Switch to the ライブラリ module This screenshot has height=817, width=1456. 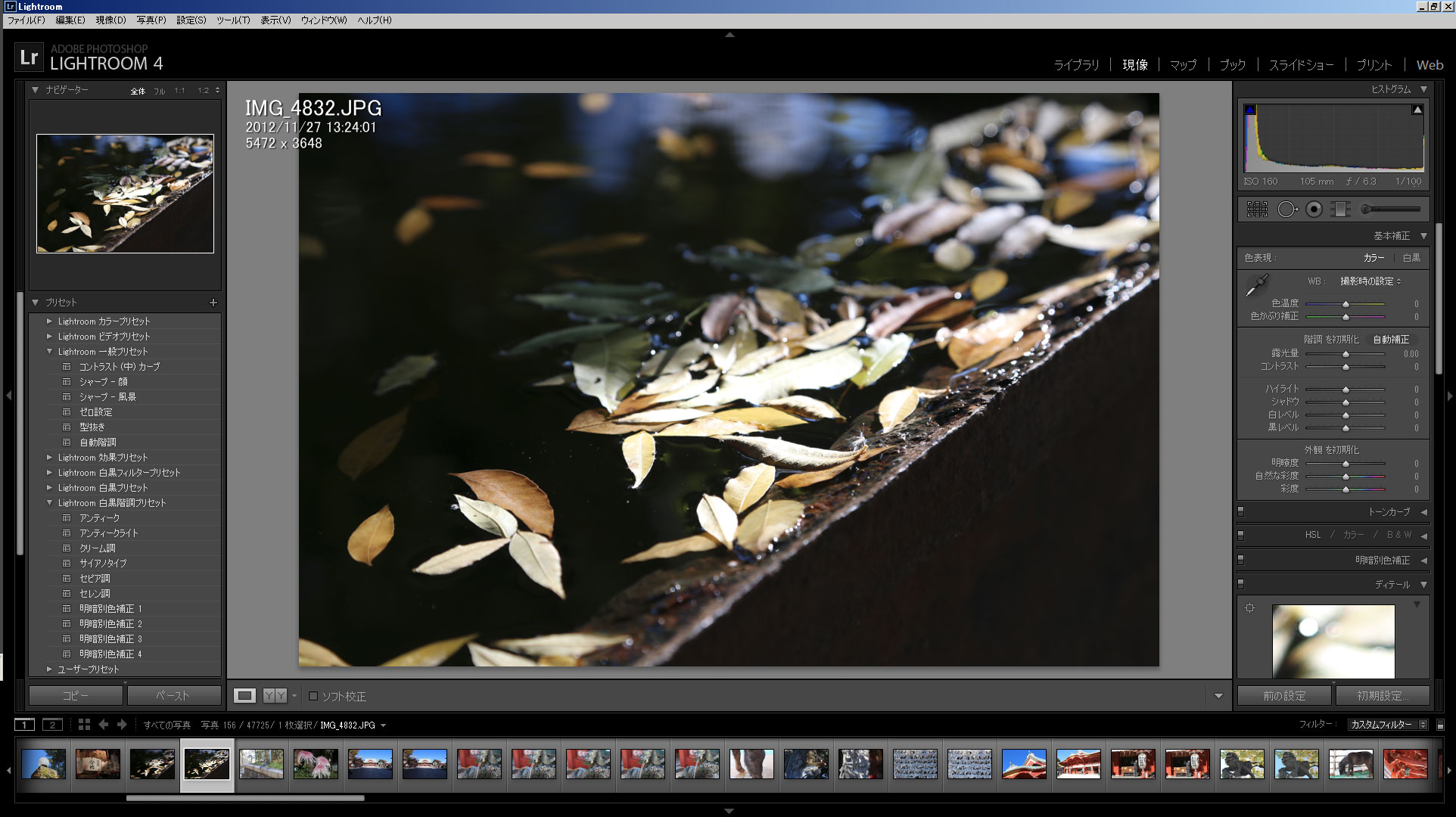pyautogui.click(x=1076, y=65)
